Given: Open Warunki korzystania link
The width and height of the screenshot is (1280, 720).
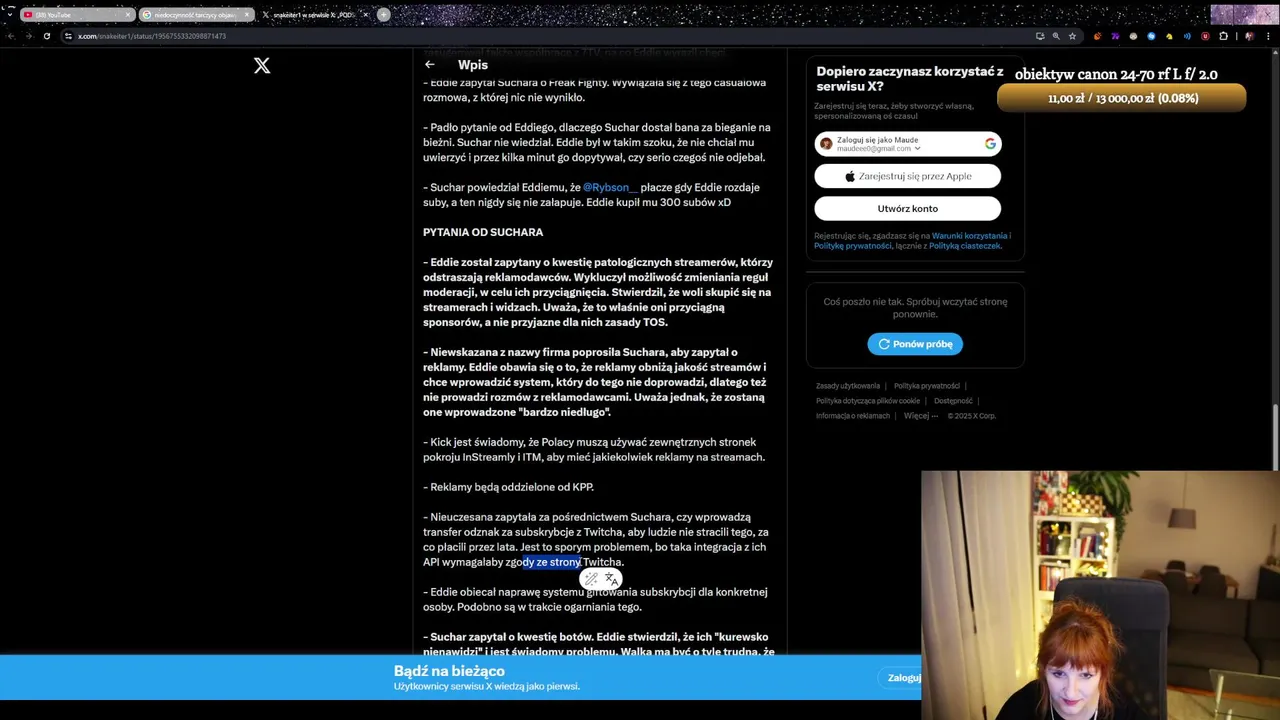Looking at the screenshot, I should [x=969, y=236].
